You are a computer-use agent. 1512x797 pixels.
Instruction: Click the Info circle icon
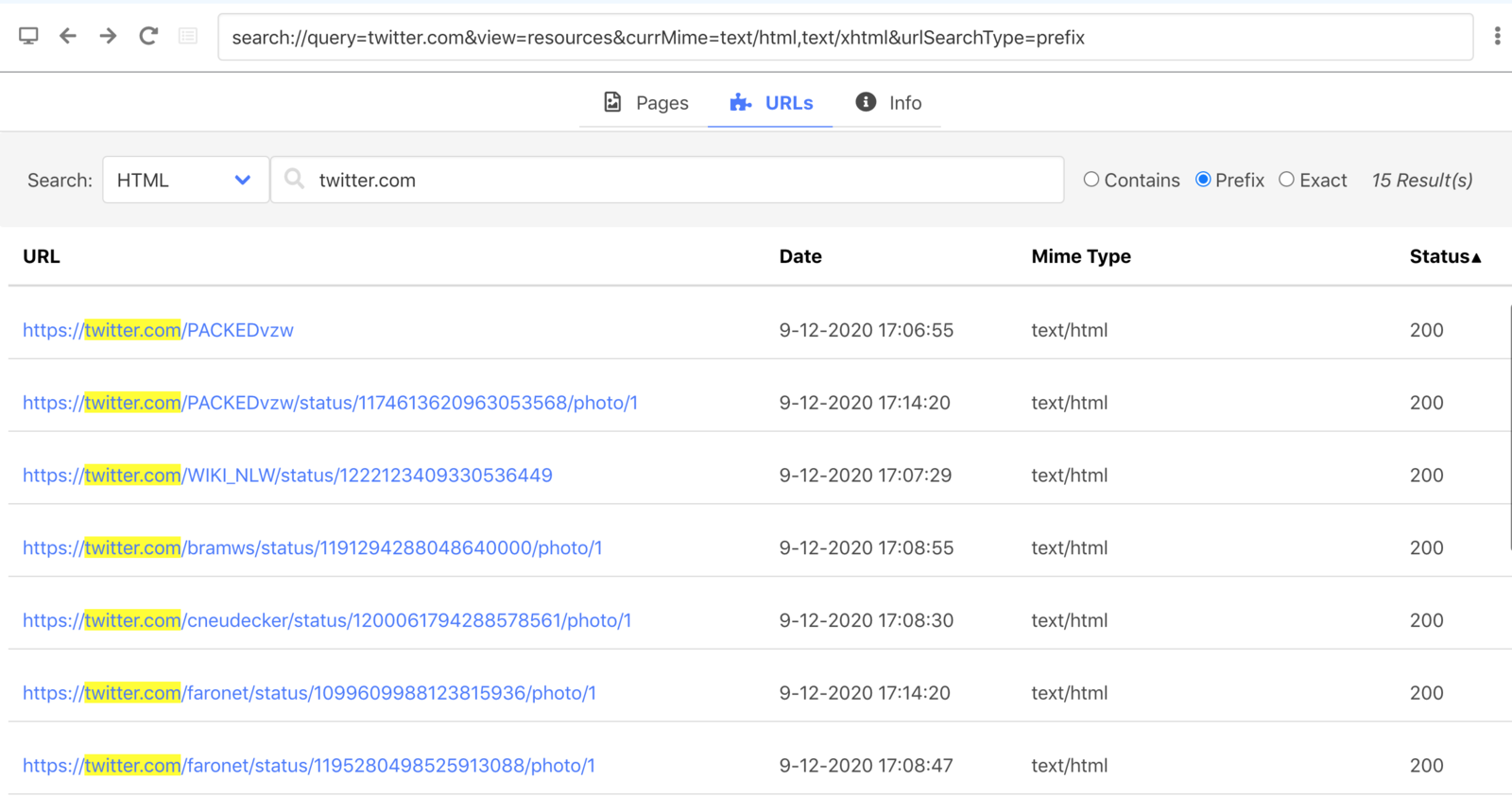tap(866, 102)
